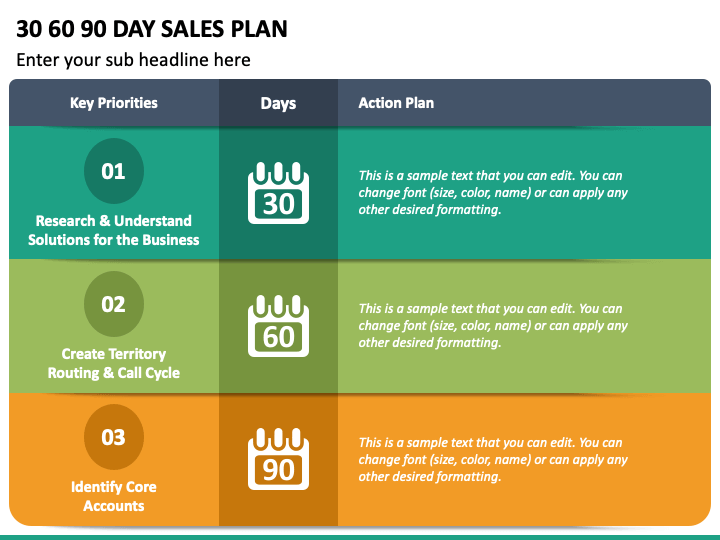Click the 90-day calendar icon
The width and height of the screenshot is (720, 540).
pyautogui.click(x=278, y=459)
